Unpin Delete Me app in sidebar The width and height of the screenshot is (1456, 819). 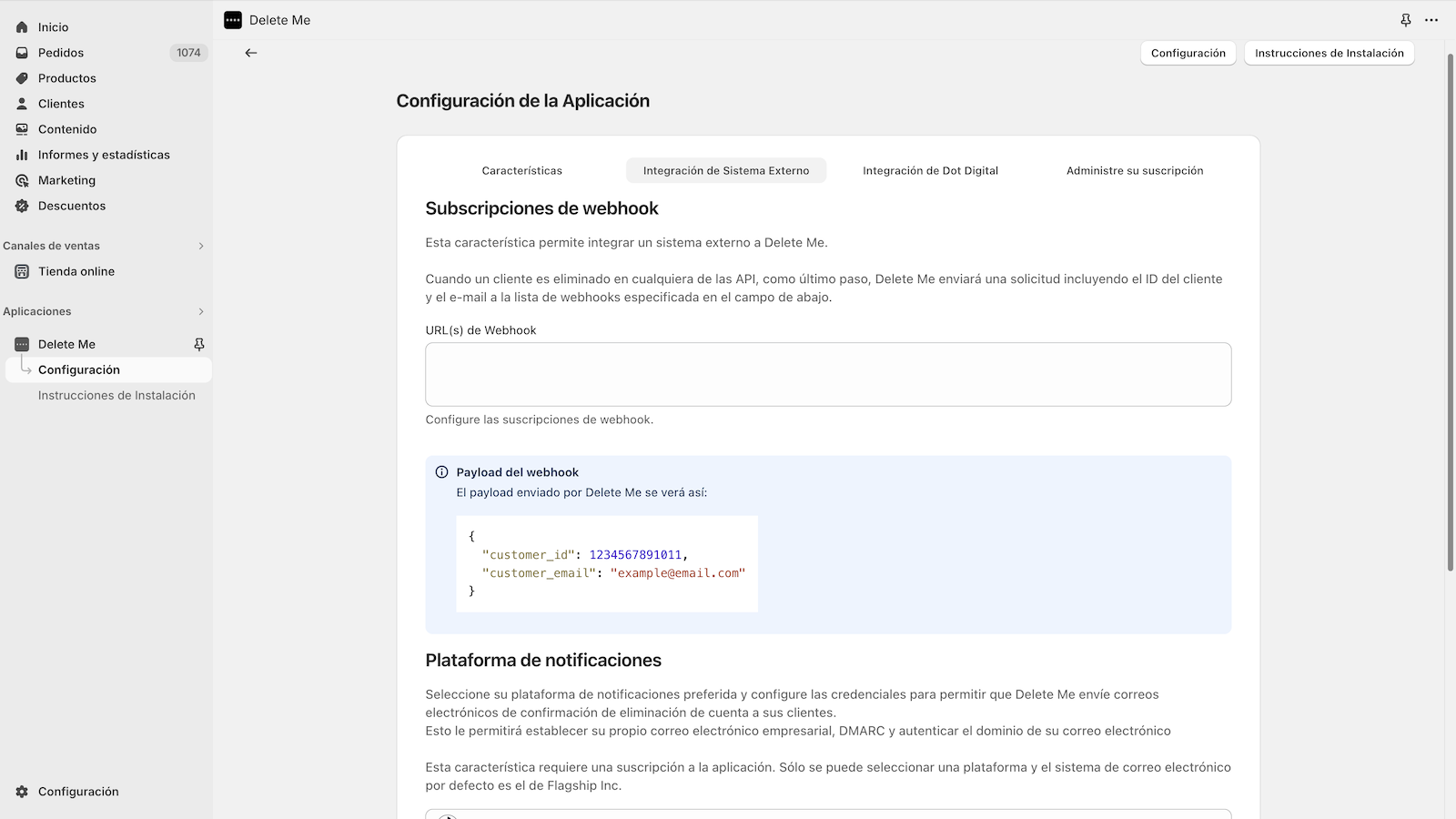(199, 344)
